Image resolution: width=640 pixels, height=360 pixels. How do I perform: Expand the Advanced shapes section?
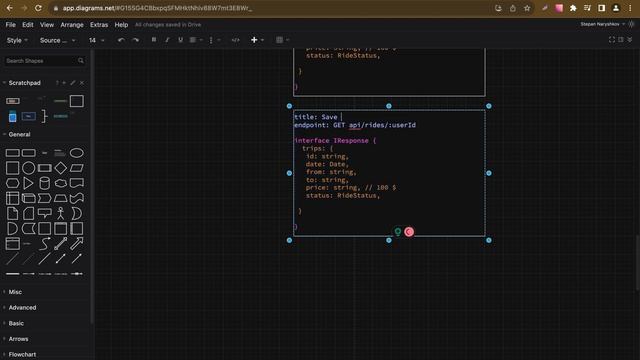coord(22,307)
